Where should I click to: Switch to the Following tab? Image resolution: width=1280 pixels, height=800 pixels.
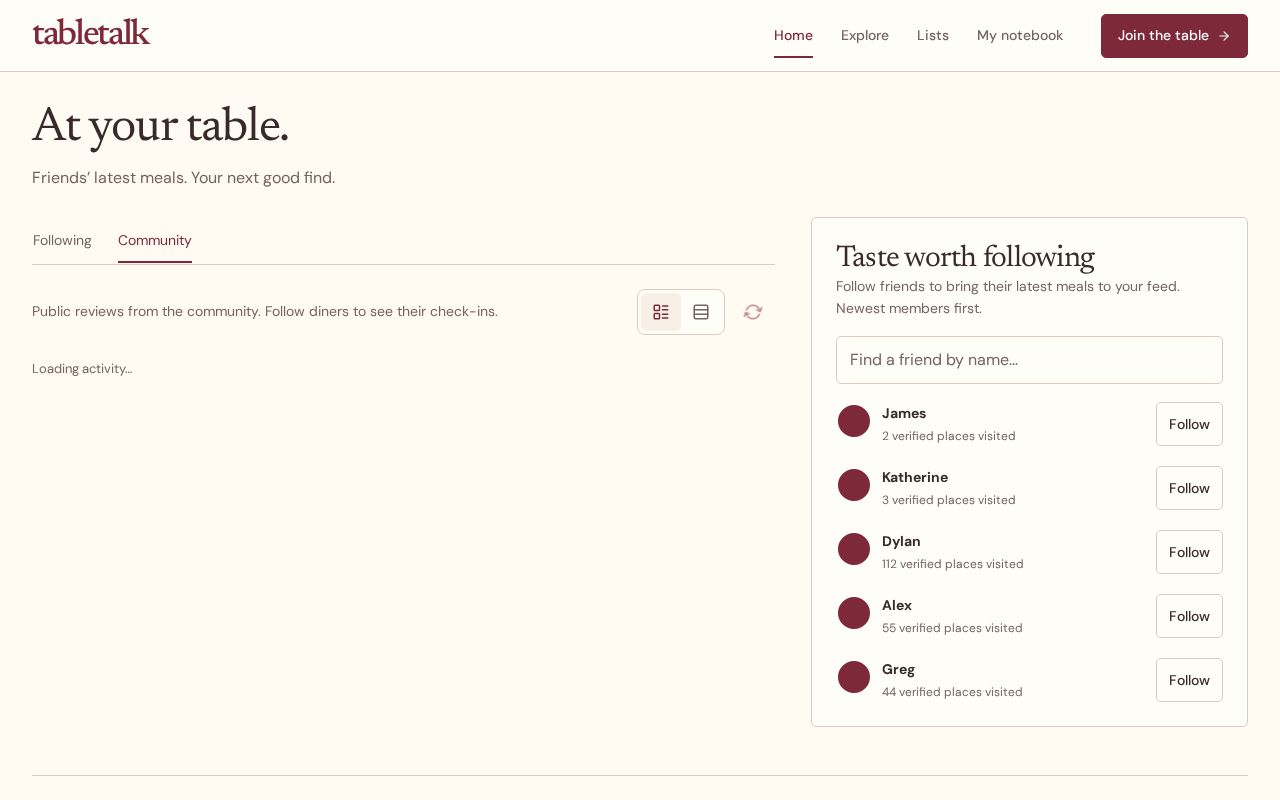click(x=62, y=241)
